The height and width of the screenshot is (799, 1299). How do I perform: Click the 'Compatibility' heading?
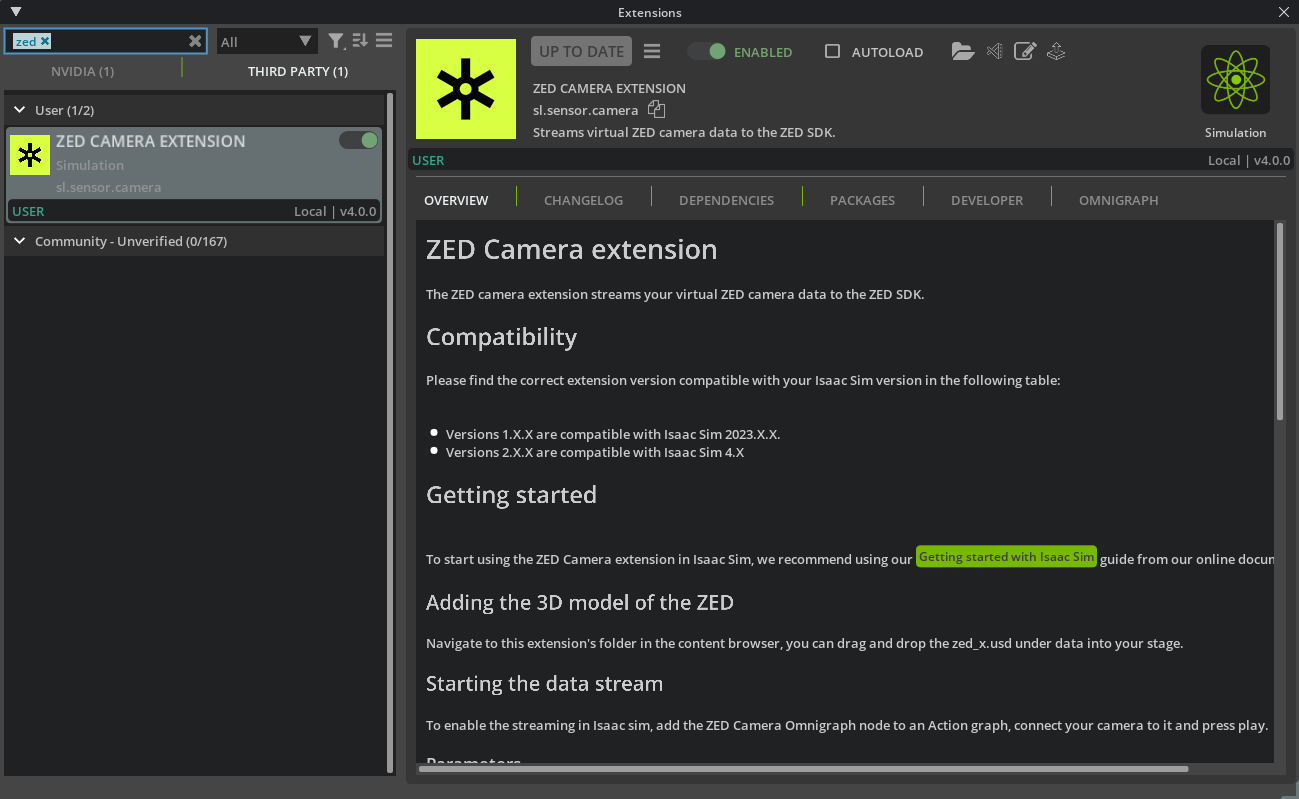(501, 337)
